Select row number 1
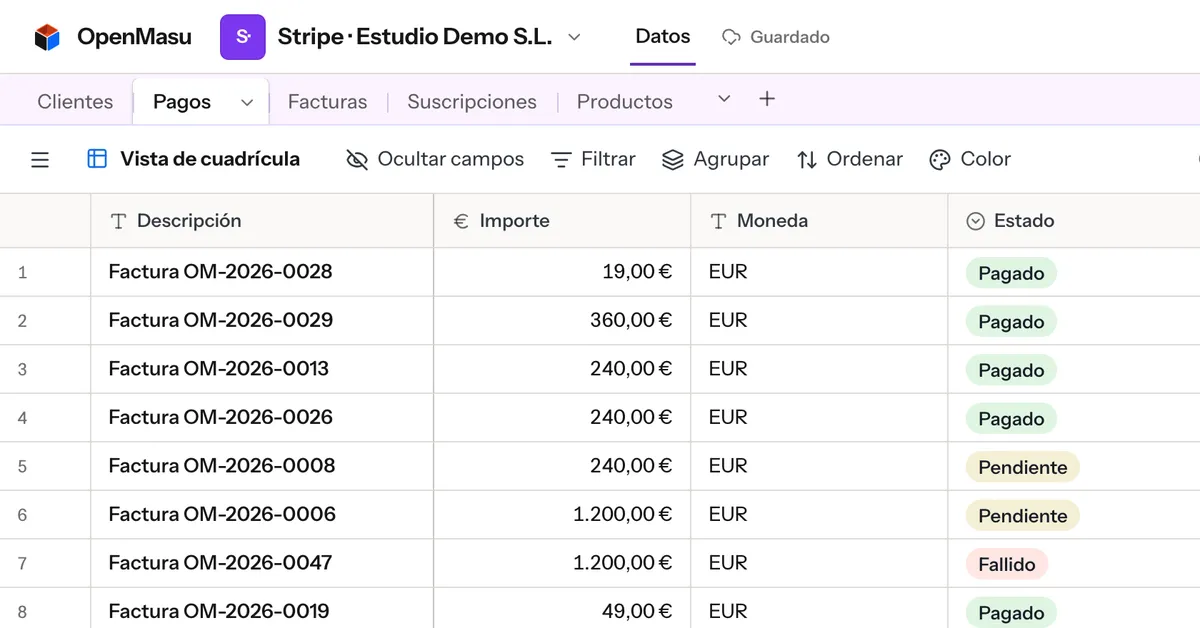1200x628 pixels. pyautogui.click(x=22, y=272)
